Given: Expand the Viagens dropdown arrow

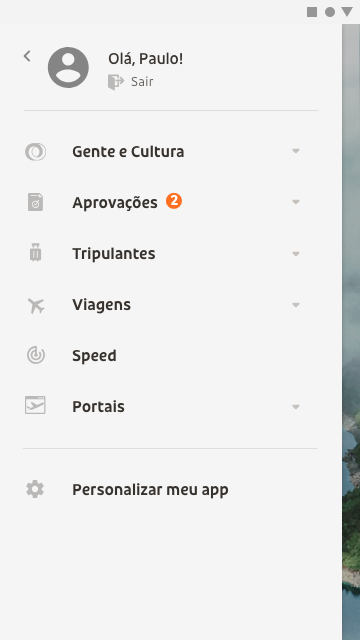Looking at the screenshot, I should (x=296, y=305).
